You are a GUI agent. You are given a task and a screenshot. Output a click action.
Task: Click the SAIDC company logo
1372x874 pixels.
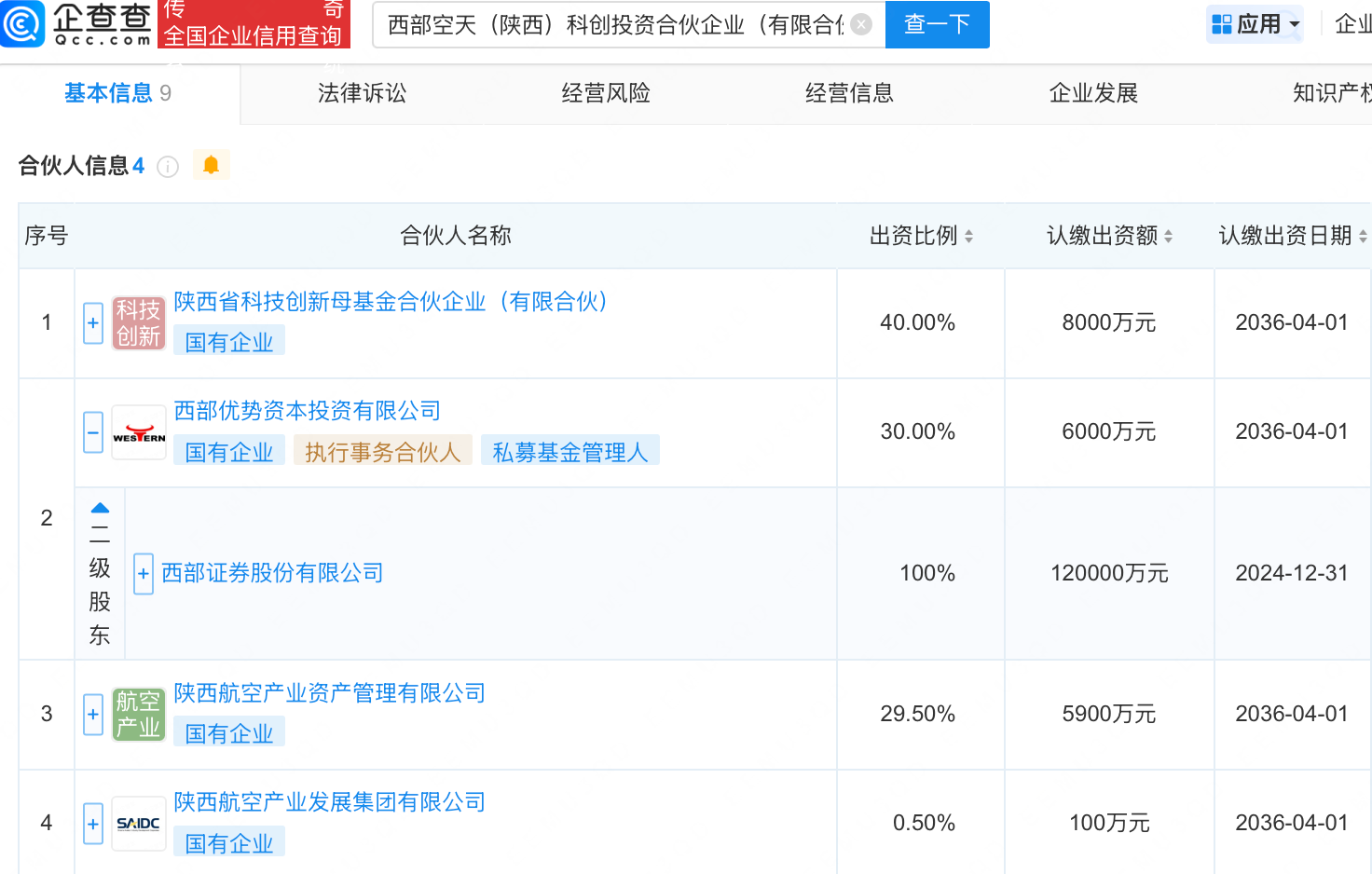point(139,824)
